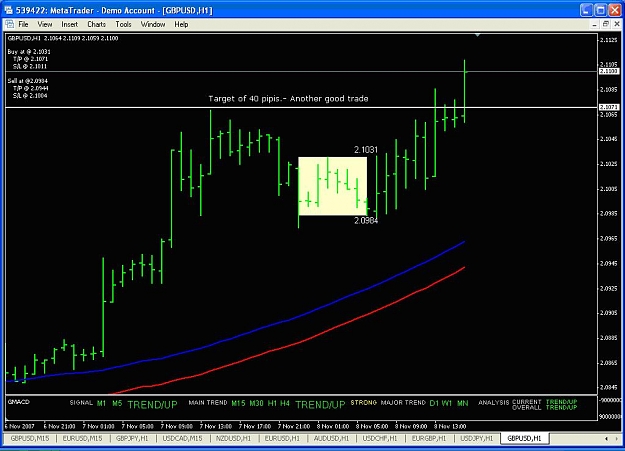The width and height of the screenshot is (625, 451).
Task: Click the M1 signal indicator
Action: point(101,403)
